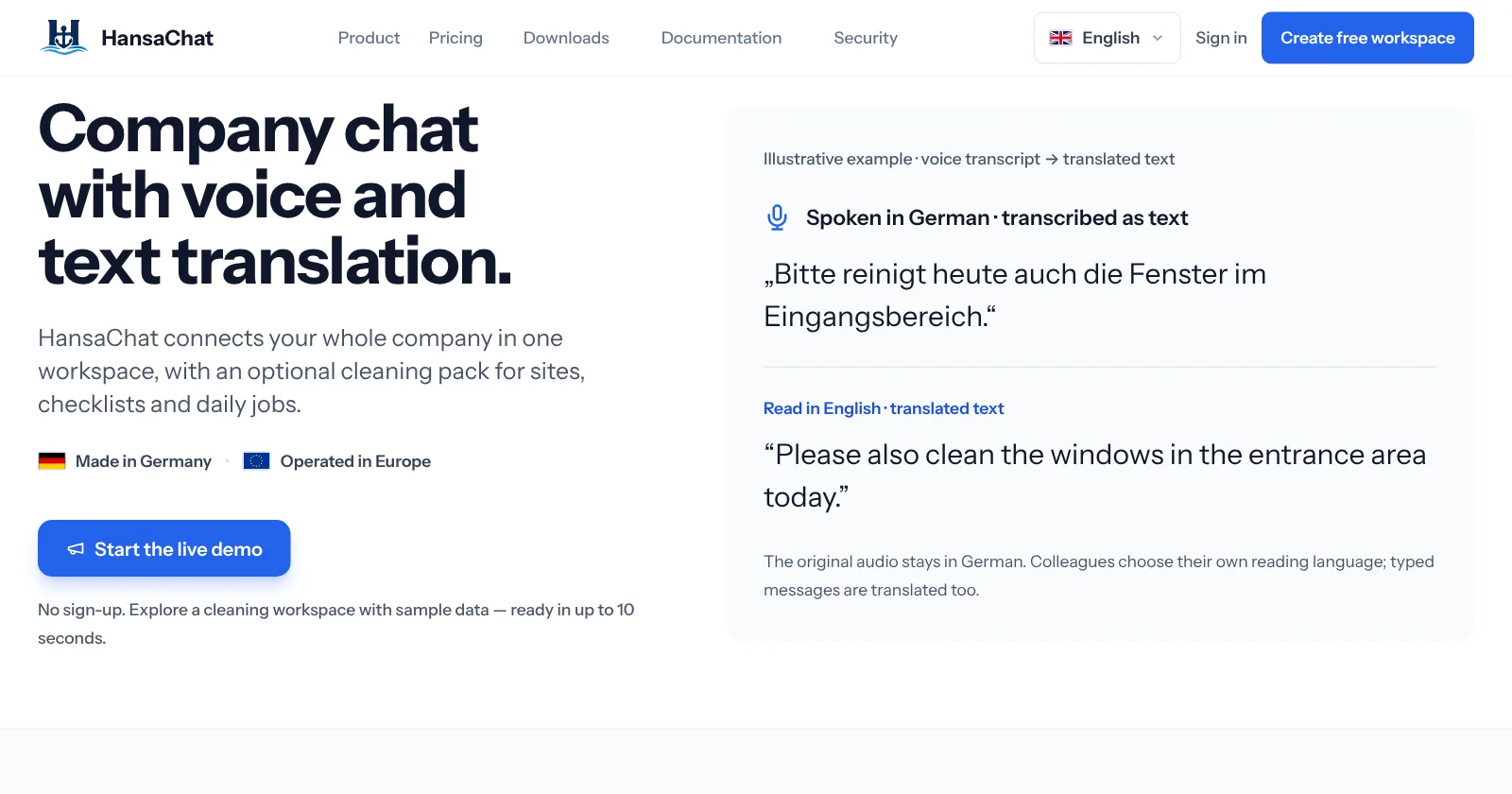Click the 'No sign-up. Explore a cleaning workspace' note
This screenshot has width=1512, height=794.
335,624
